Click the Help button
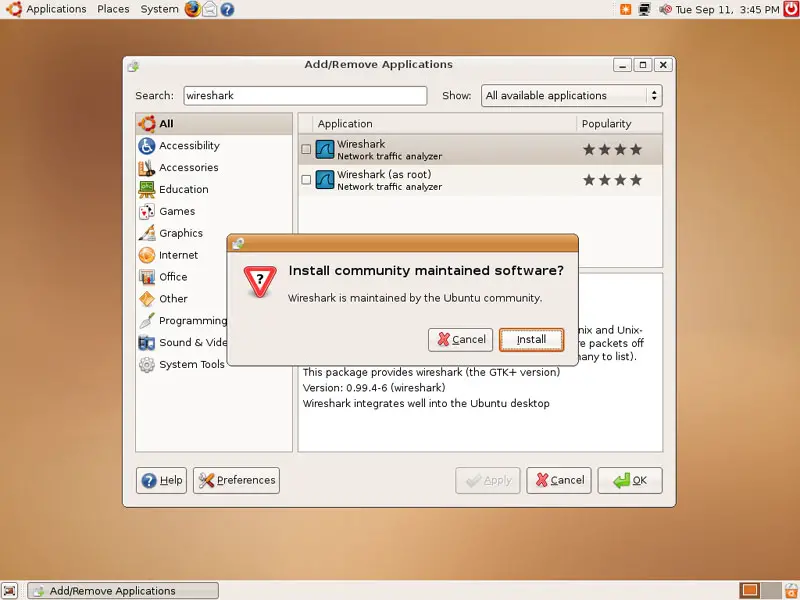This screenshot has width=800, height=600. [x=162, y=481]
